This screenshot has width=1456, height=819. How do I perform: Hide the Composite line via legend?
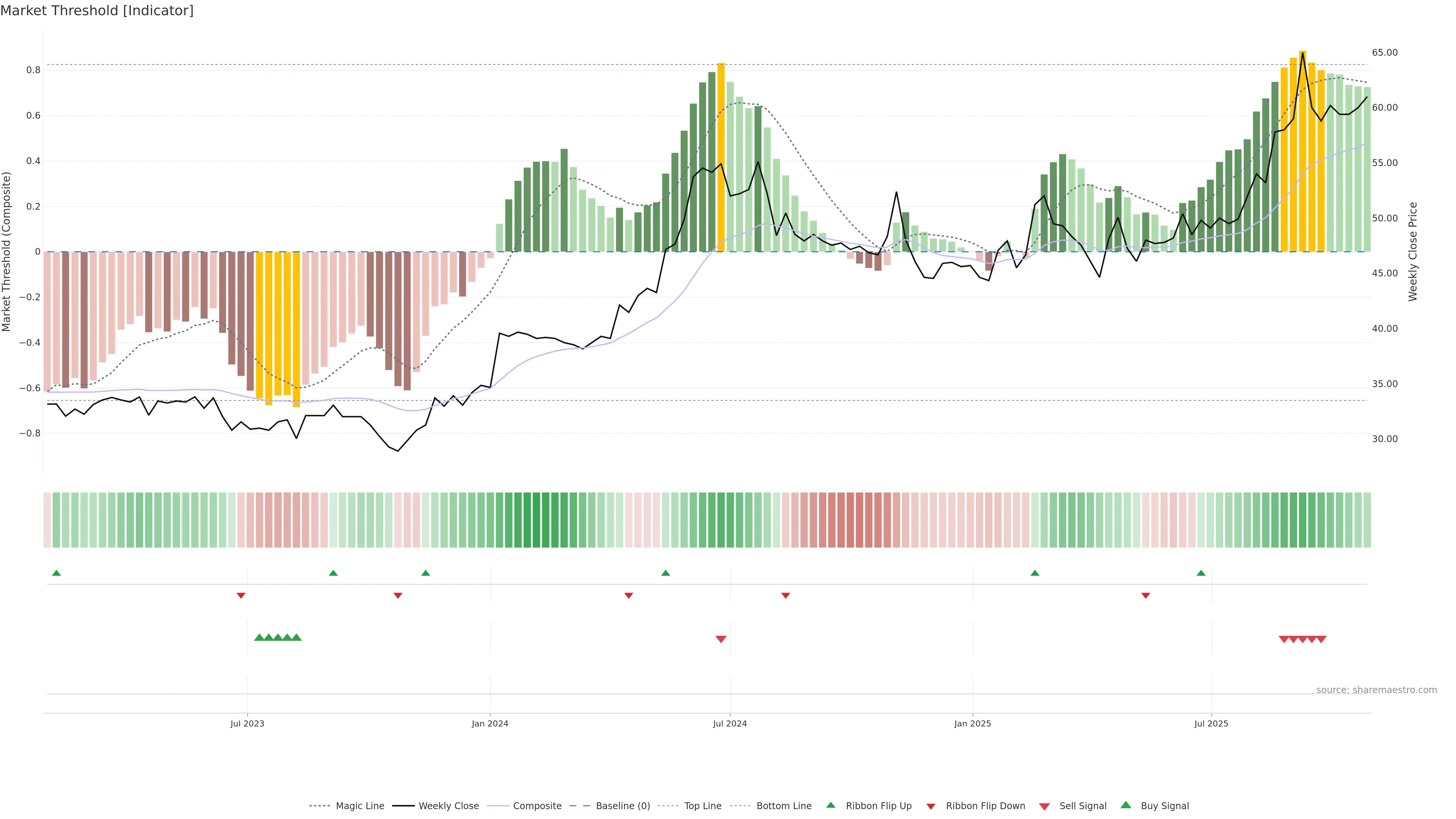click(x=537, y=806)
